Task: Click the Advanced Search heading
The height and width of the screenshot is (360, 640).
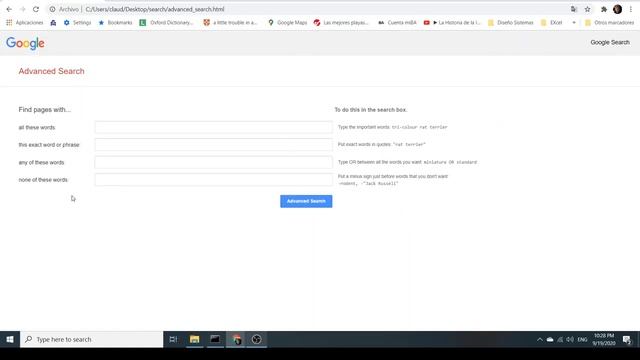Action: coord(51,71)
